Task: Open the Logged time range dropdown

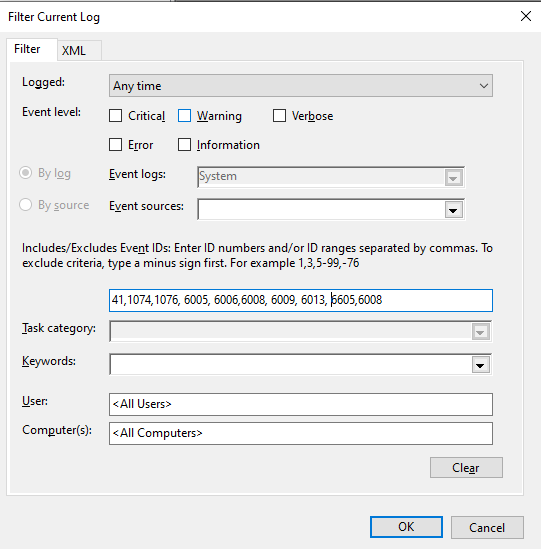Action: 301,86
